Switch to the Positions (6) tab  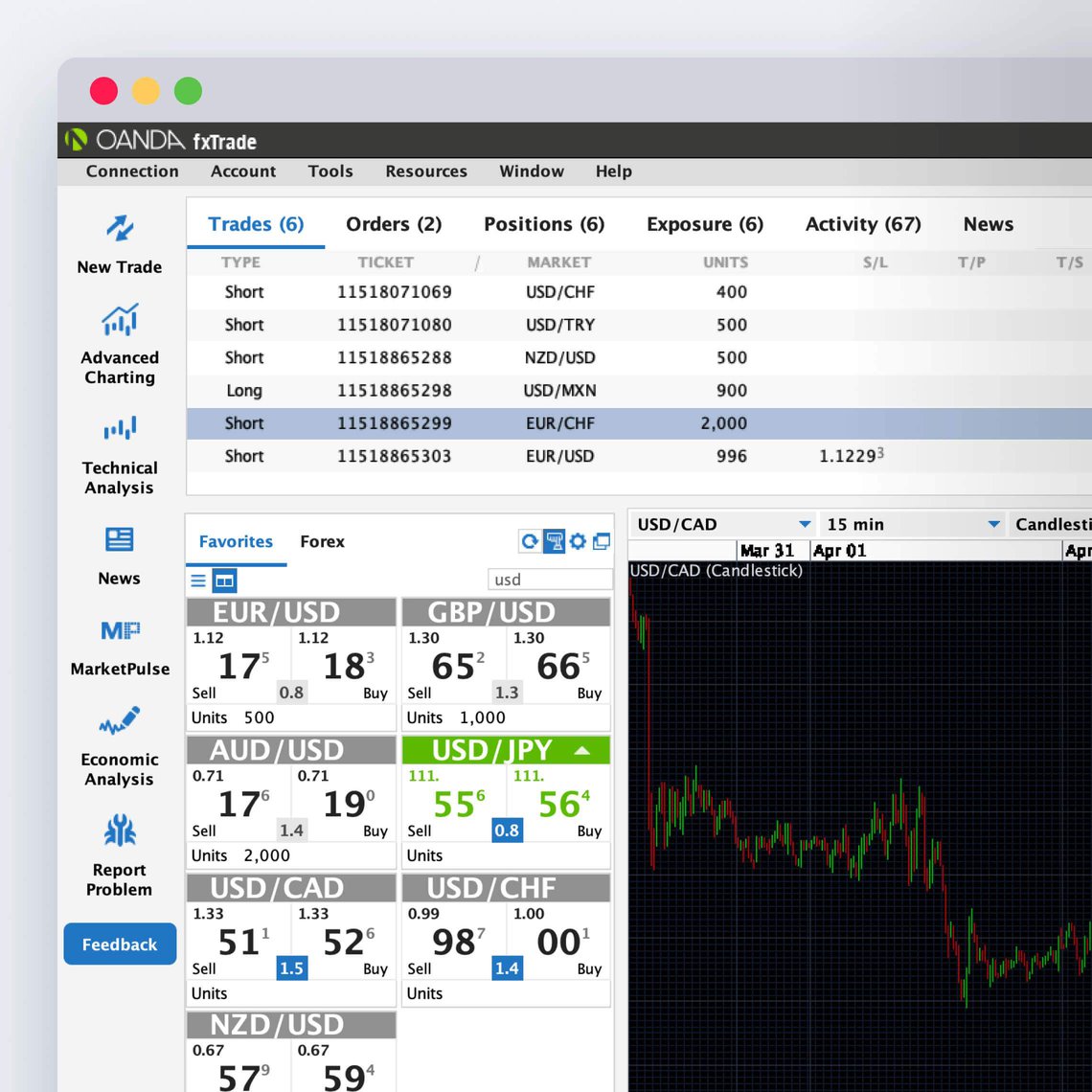click(544, 224)
